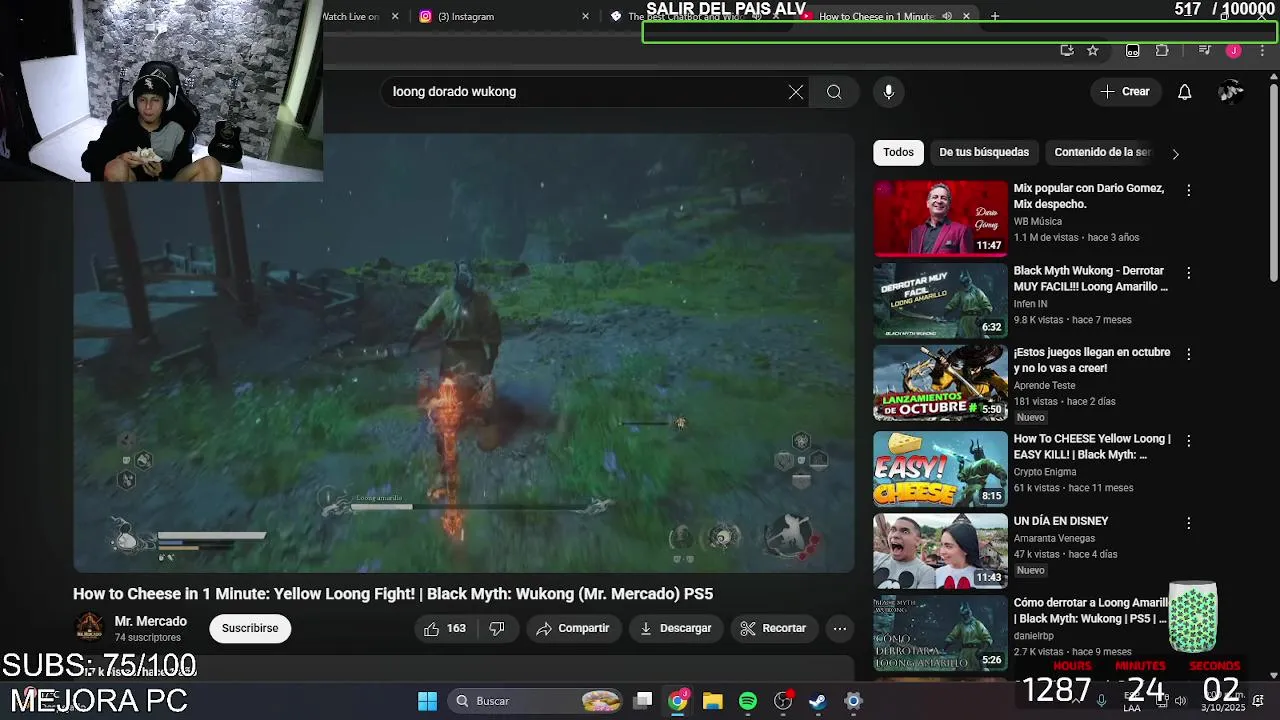Click the Suscribirse button
Image resolution: width=1280 pixels, height=720 pixels.
[x=250, y=628]
